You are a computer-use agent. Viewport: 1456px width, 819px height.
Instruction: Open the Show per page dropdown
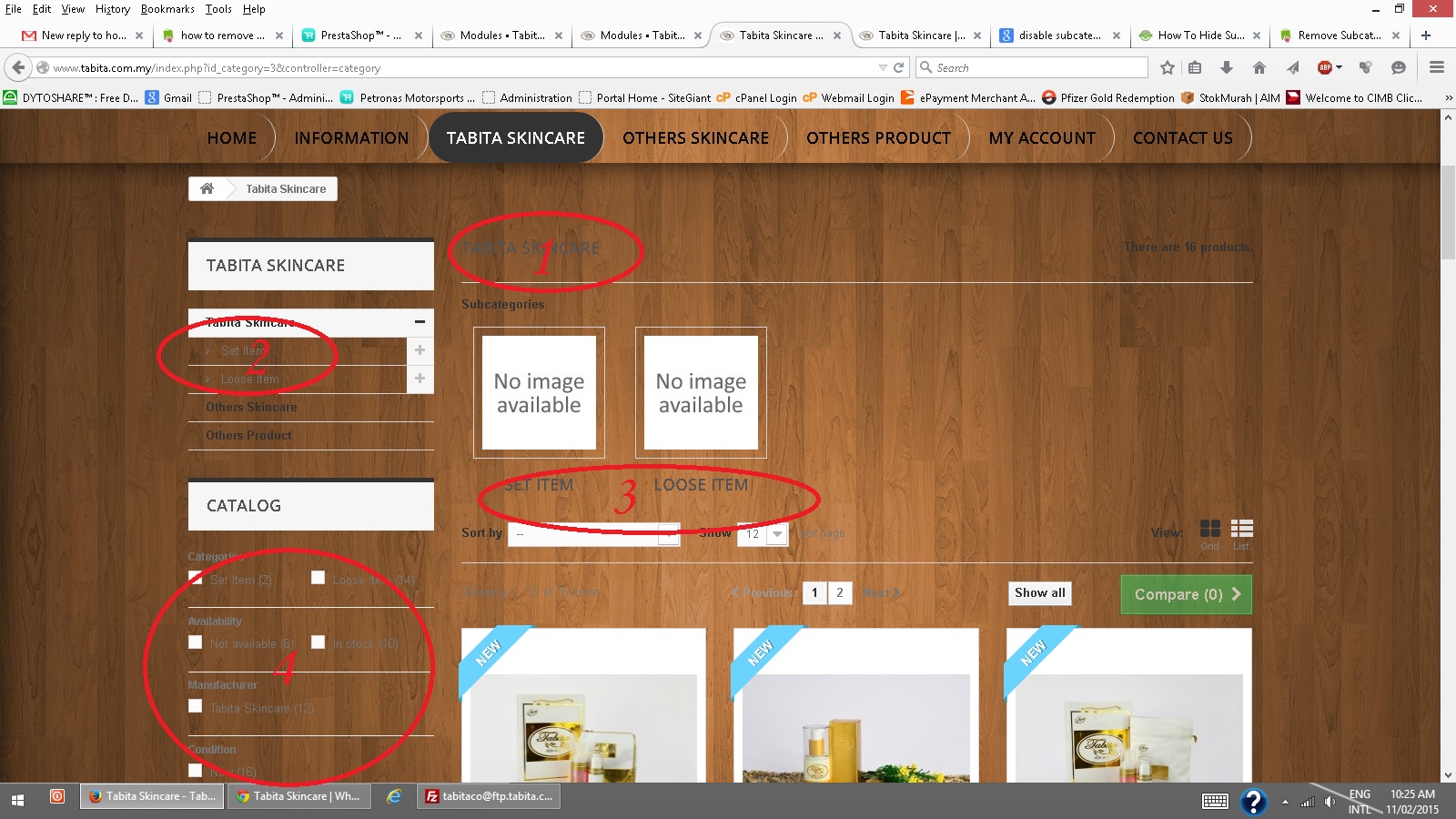tap(763, 534)
